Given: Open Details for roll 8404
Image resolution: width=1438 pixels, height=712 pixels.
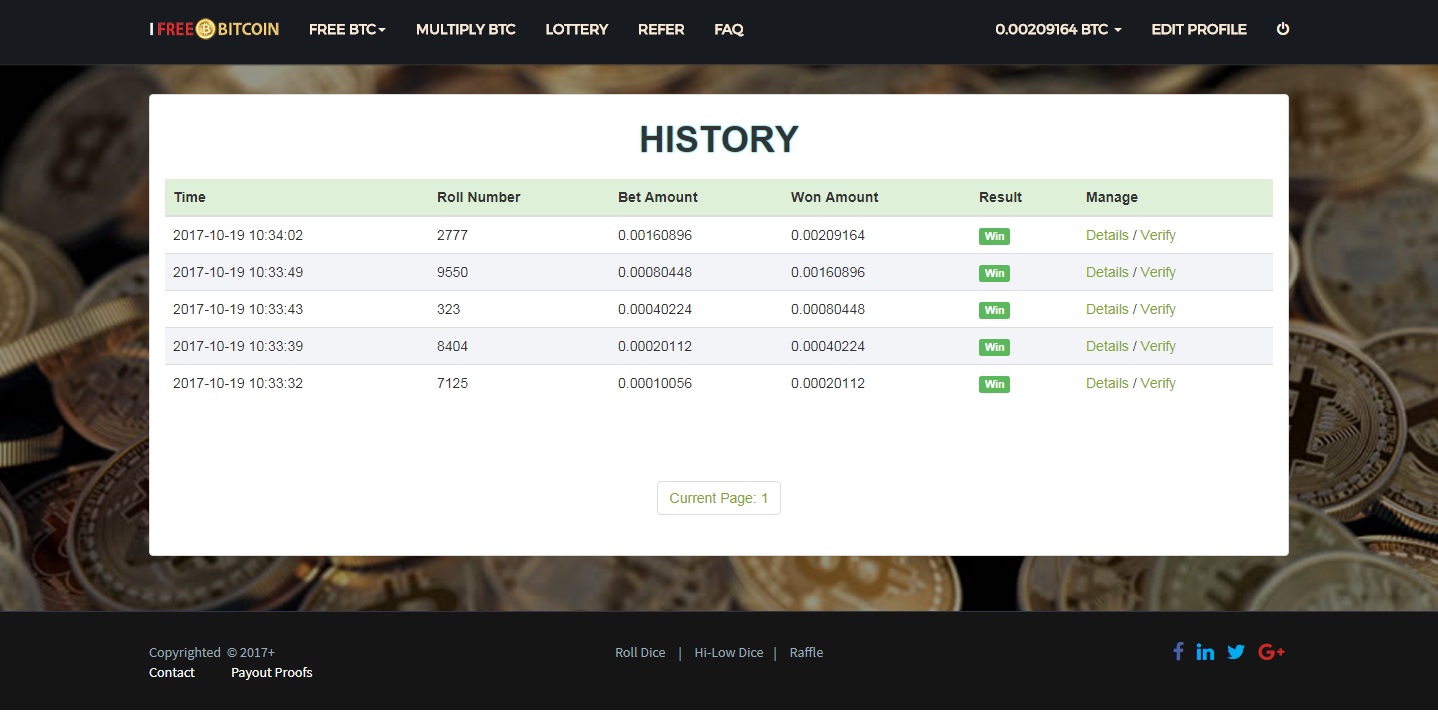Looking at the screenshot, I should [1107, 346].
